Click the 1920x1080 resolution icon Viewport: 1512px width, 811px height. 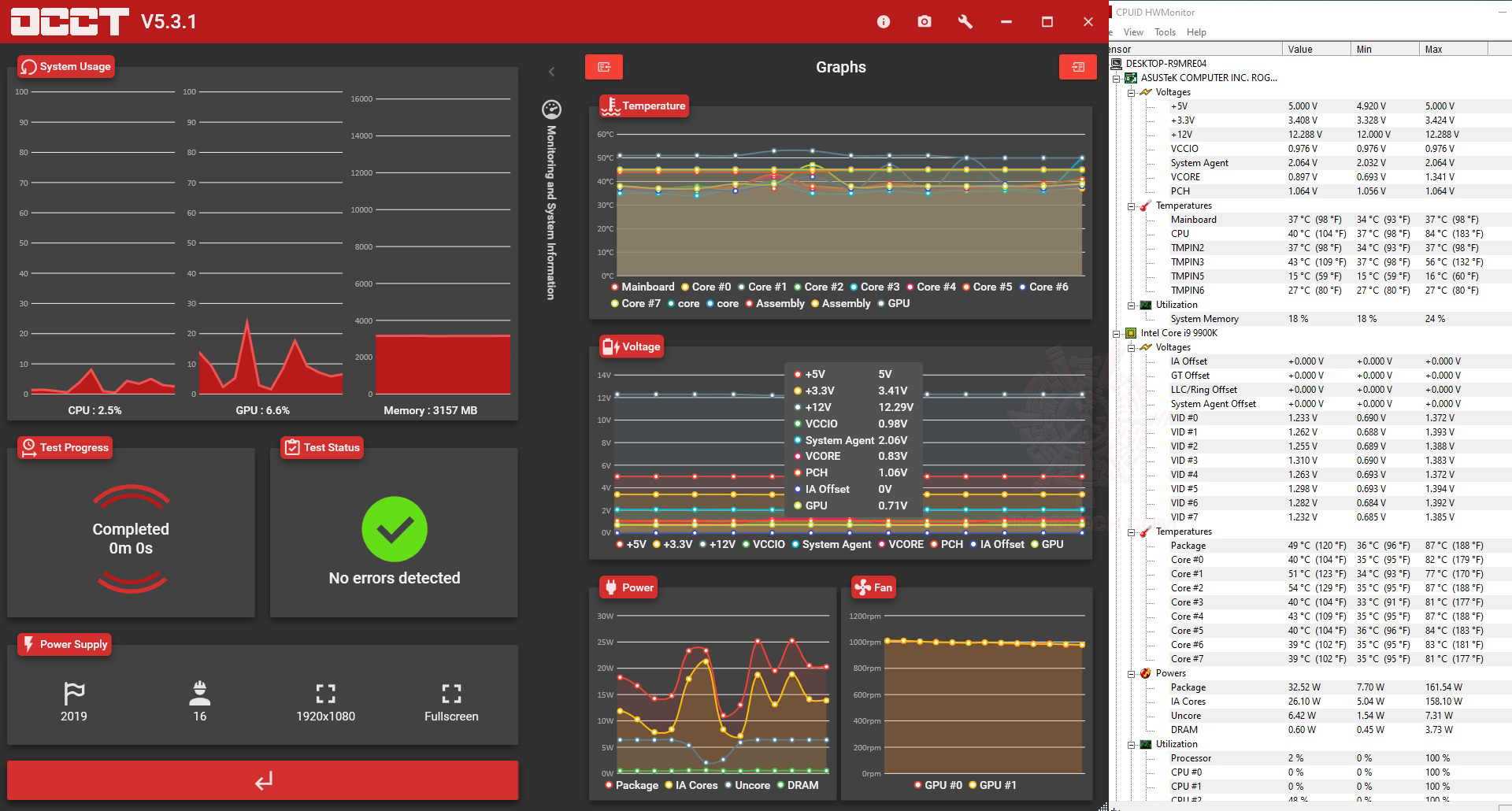325,693
